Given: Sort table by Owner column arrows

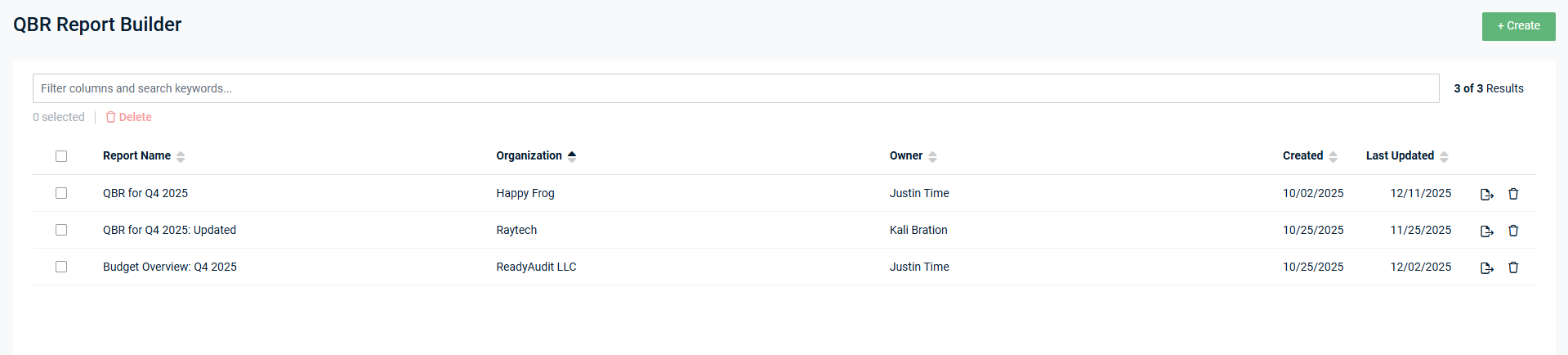Looking at the screenshot, I should 932,156.
